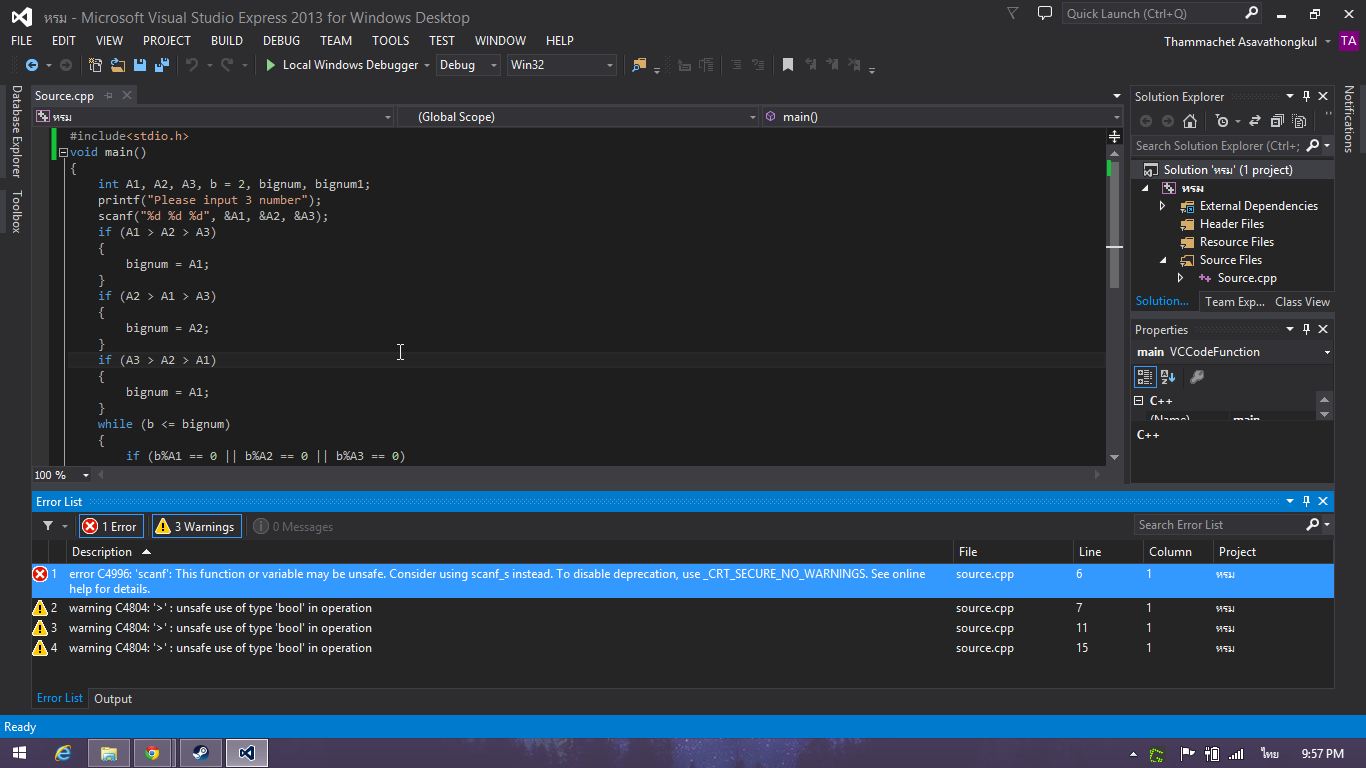Click the feedback speech bubble icon
Viewport: 1366px width, 768px height.
tap(1045, 13)
